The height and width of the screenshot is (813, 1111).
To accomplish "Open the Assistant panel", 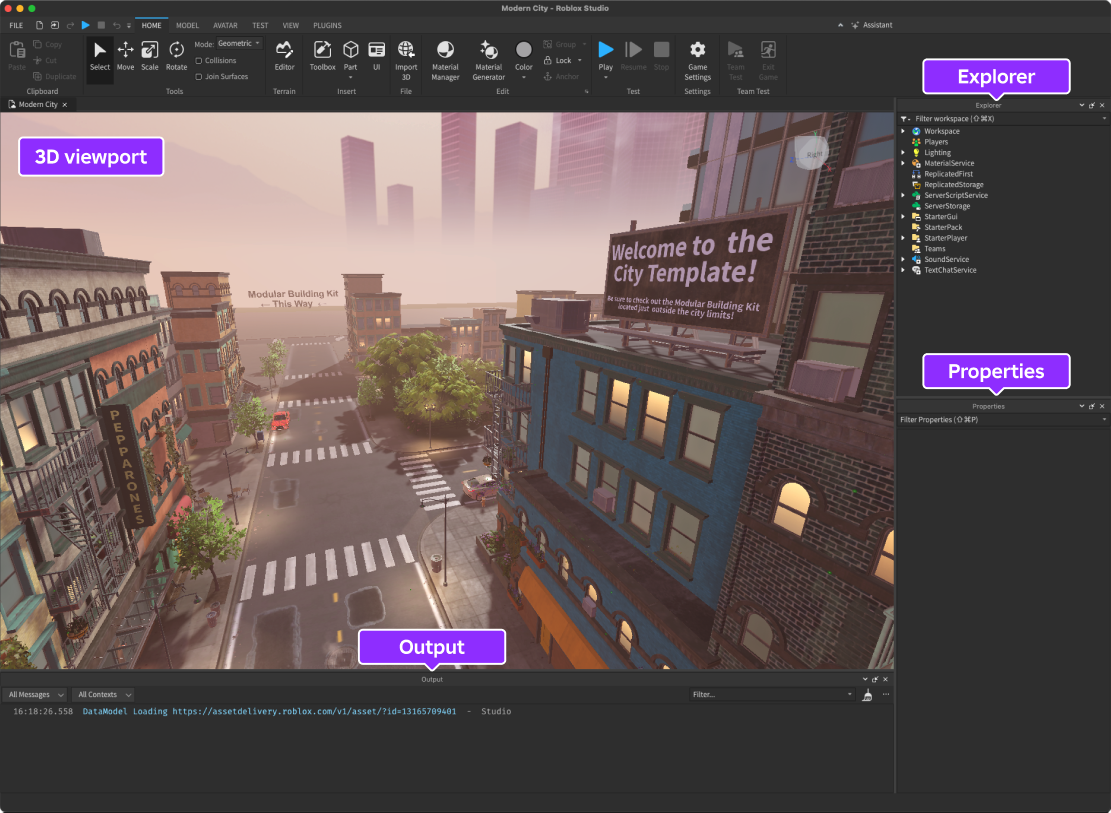I will [x=872, y=25].
